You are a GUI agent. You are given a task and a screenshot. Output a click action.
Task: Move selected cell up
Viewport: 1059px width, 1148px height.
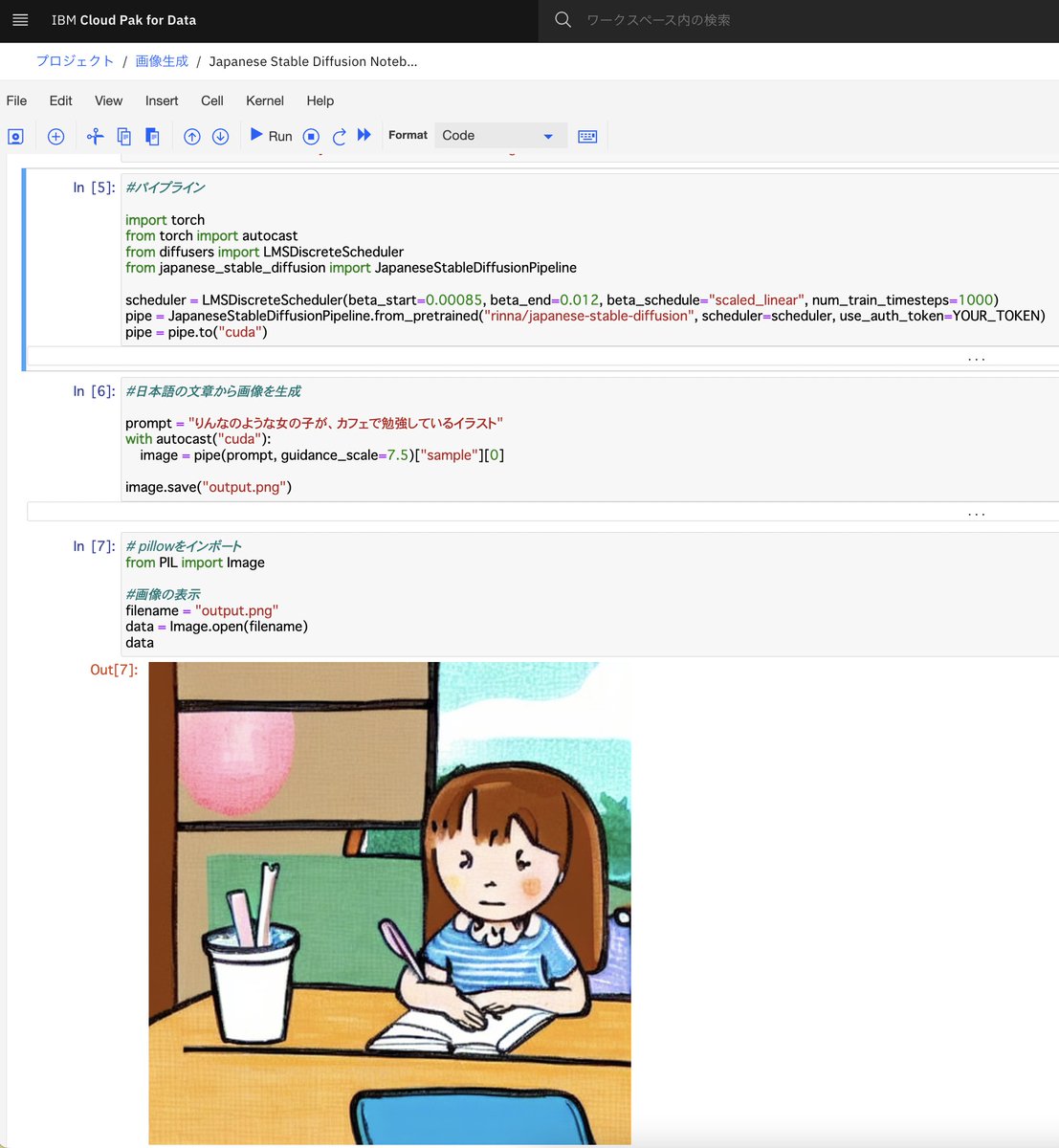[x=192, y=137]
